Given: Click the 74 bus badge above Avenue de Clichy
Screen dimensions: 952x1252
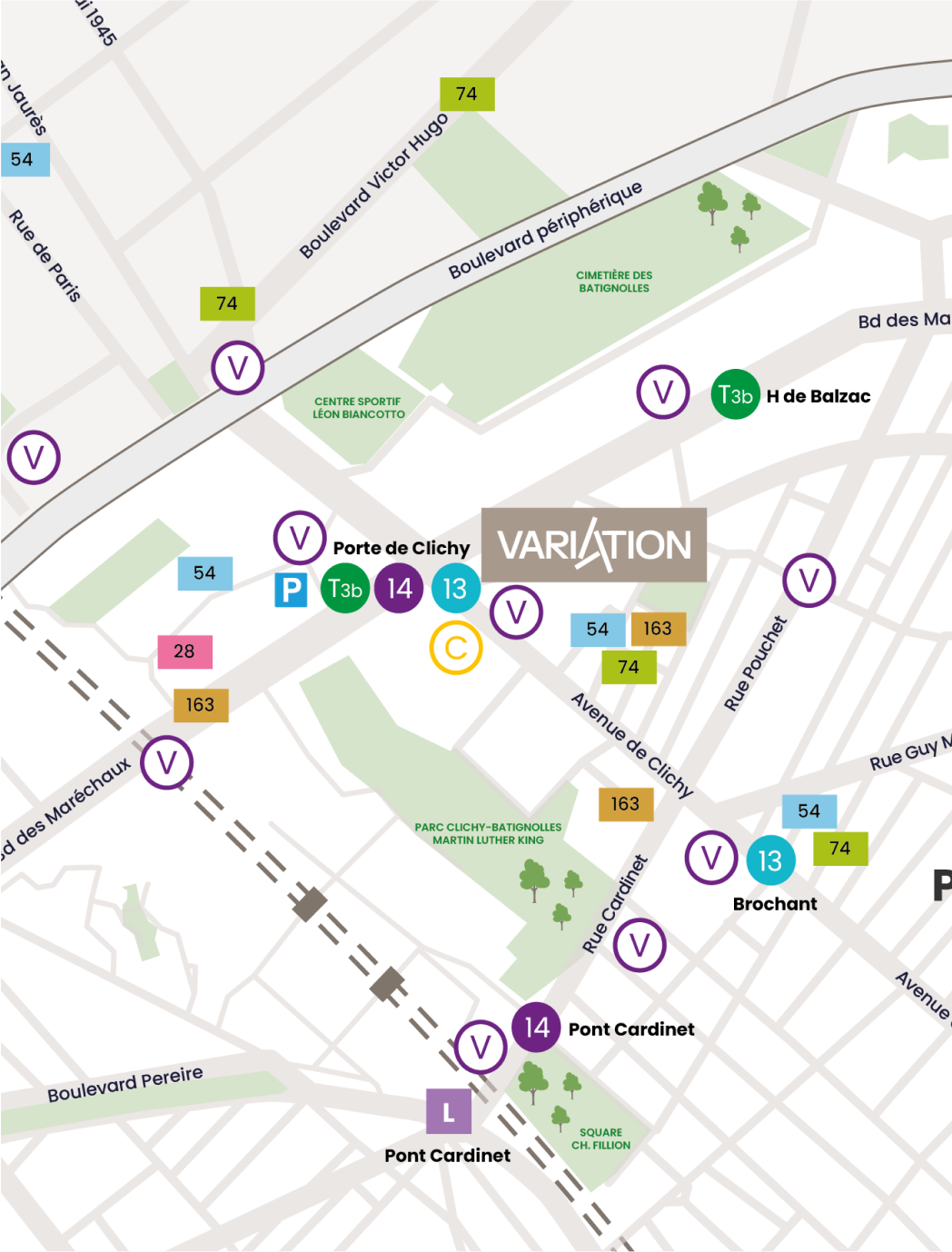Looking at the screenshot, I should click(x=629, y=667).
